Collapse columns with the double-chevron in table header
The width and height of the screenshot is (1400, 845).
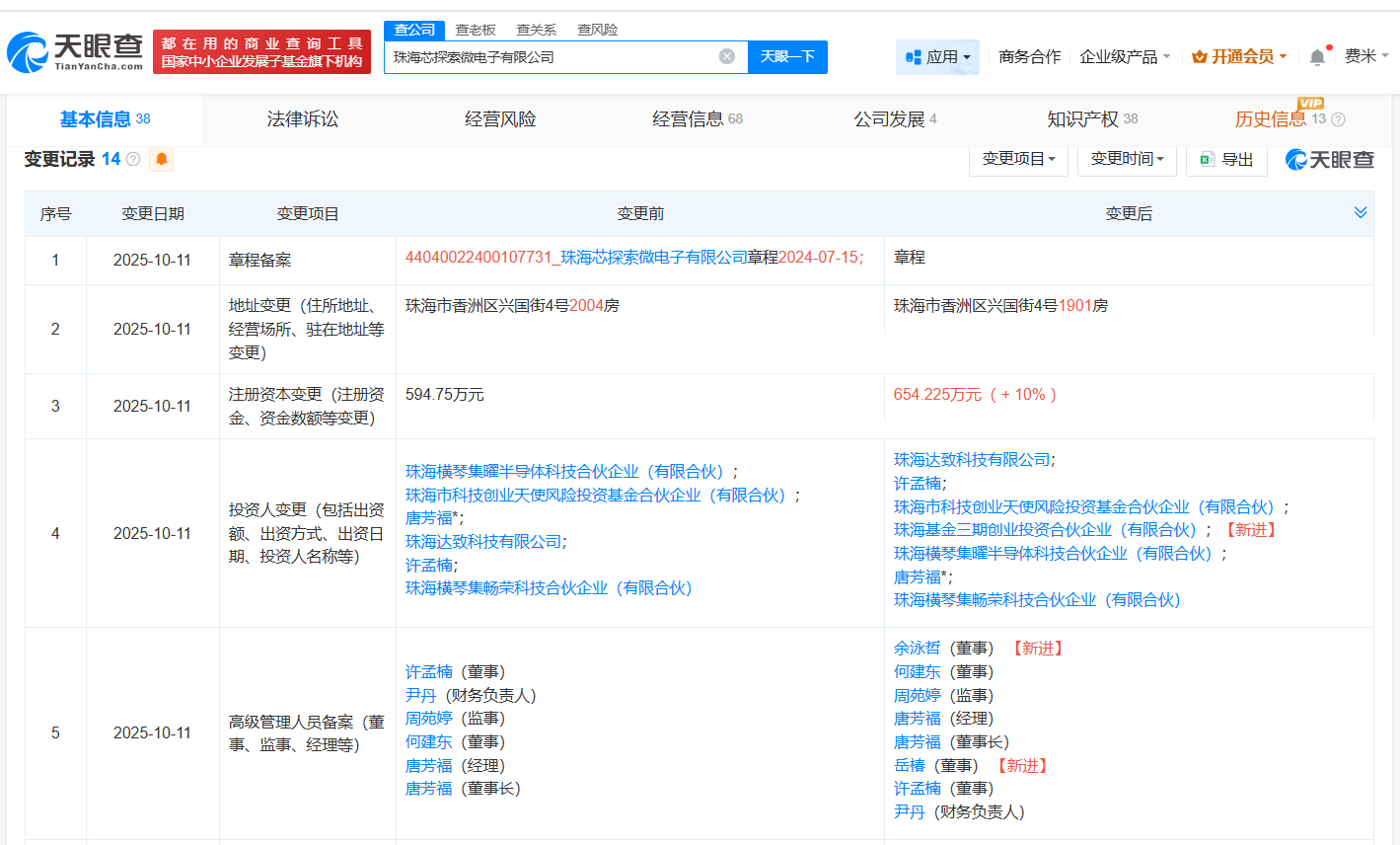[x=1361, y=211]
